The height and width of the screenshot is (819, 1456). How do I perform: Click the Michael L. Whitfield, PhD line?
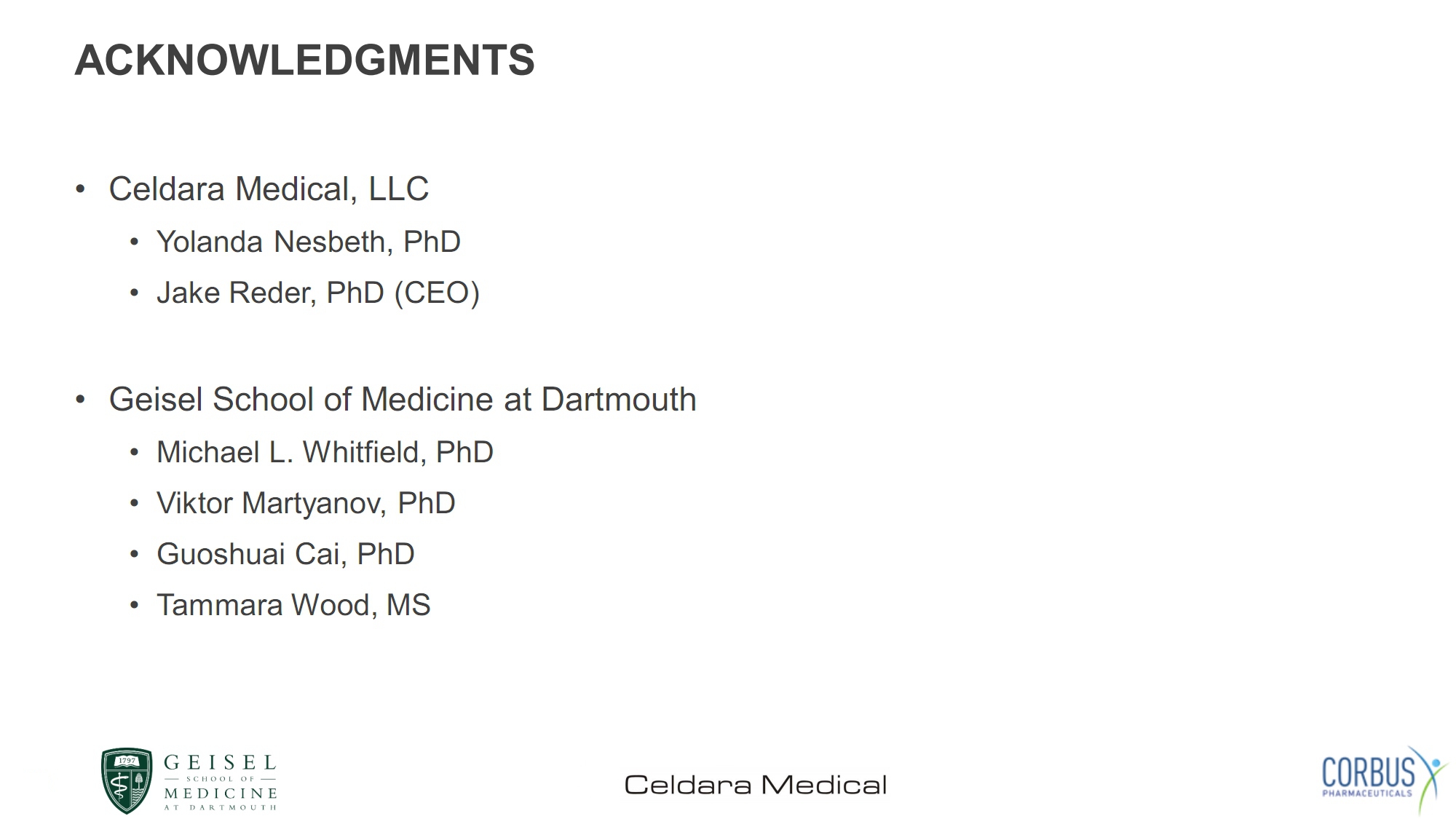[x=325, y=452]
